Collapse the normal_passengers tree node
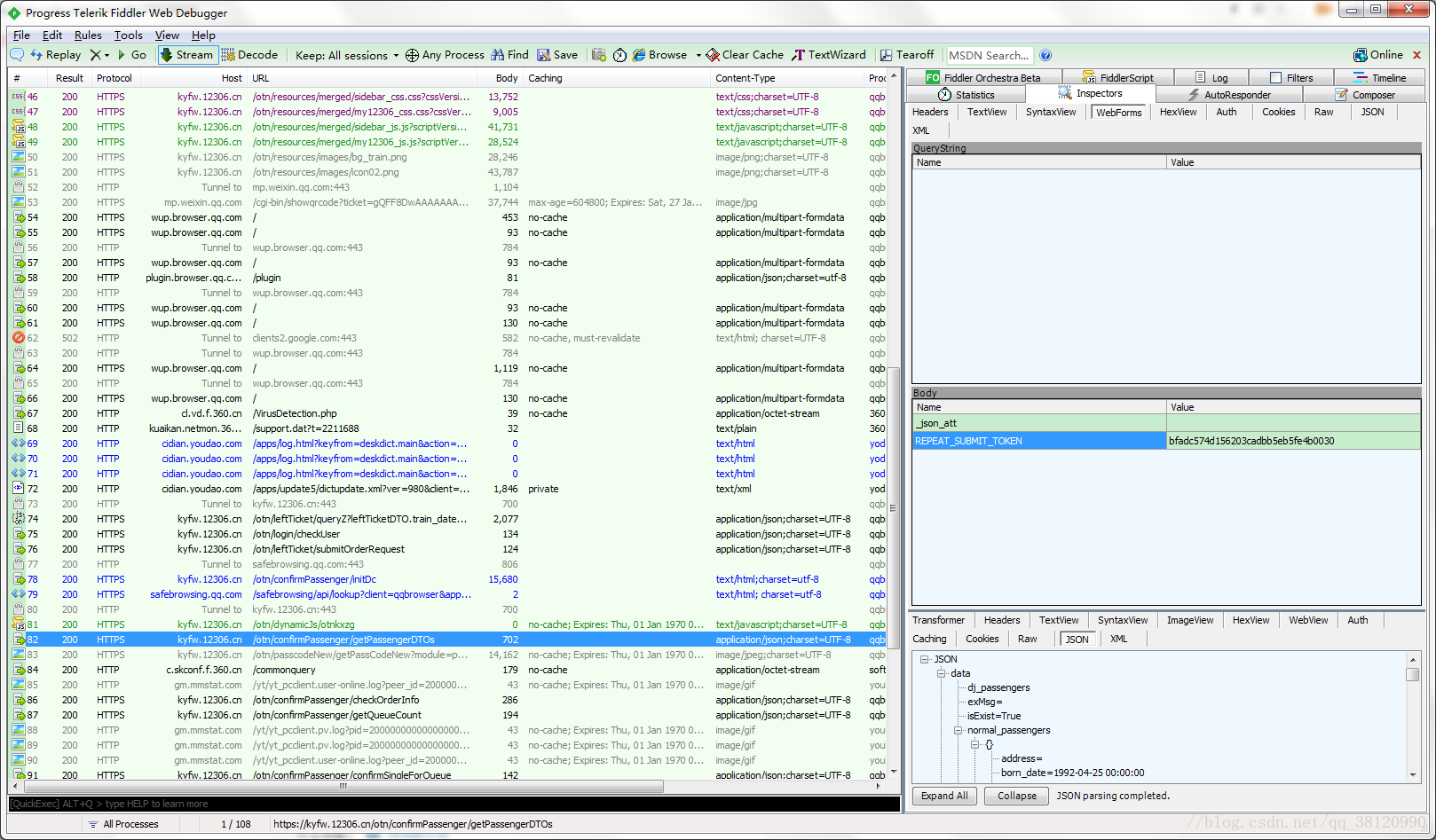Viewport: 1436px width, 840px height. click(959, 730)
